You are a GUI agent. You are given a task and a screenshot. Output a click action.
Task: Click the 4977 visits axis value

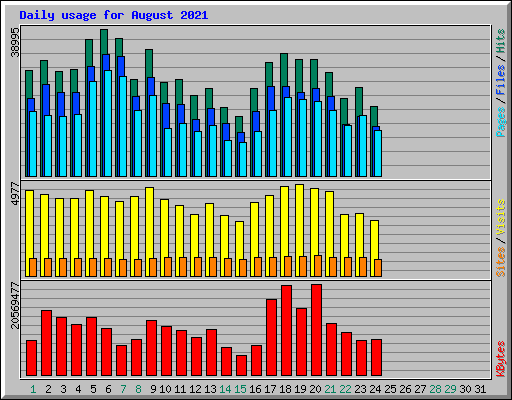(x=15, y=194)
